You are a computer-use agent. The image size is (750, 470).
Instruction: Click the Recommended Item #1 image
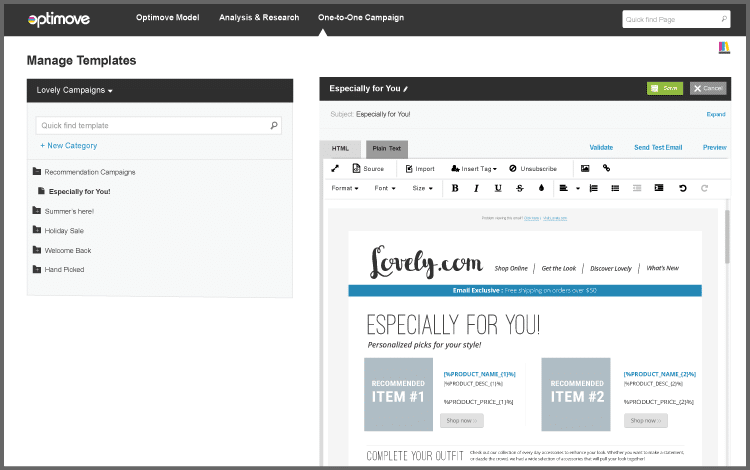tap(398, 394)
